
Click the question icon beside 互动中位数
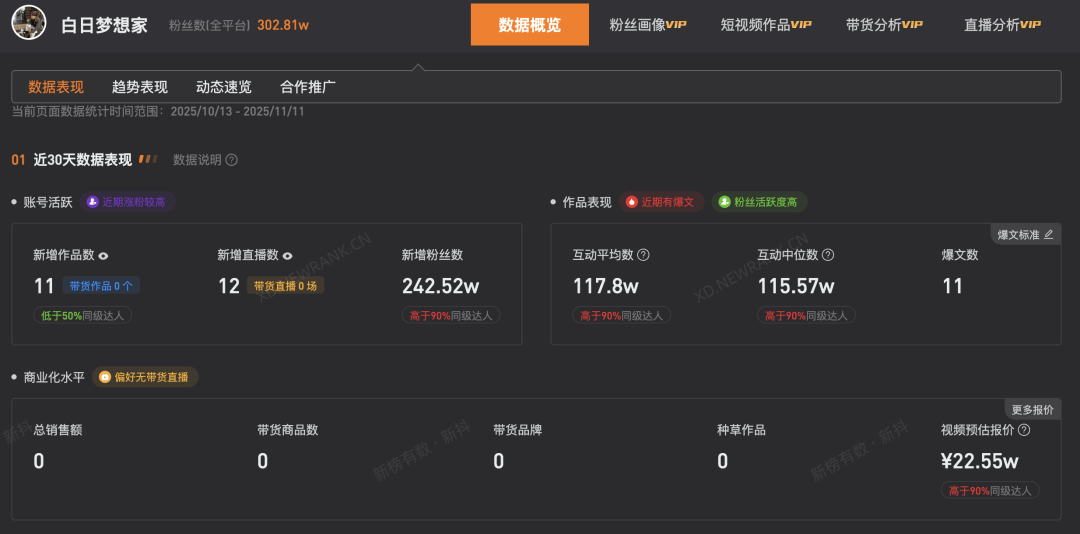(x=827, y=255)
